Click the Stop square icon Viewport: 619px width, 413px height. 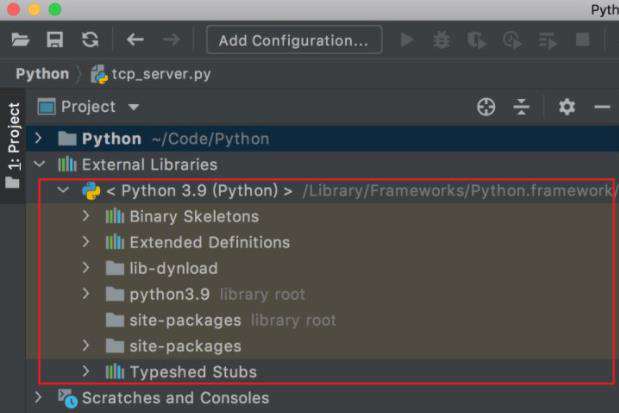coord(583,40)
